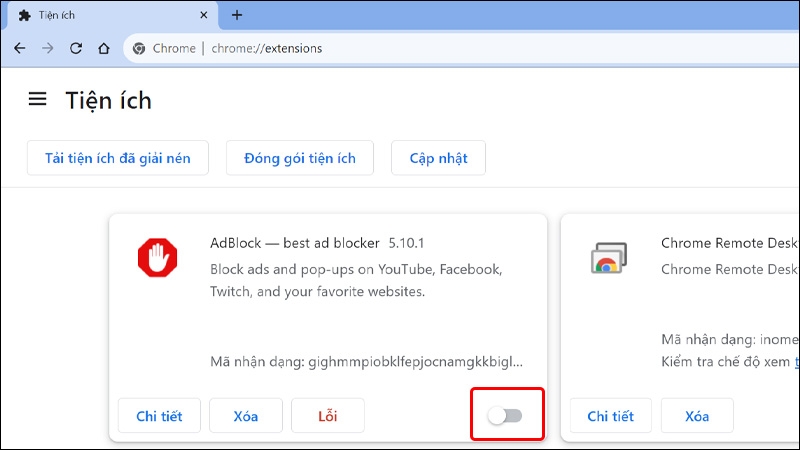This screenshot has height=450, width=800.
Task: Click the AdBlock Mã nhận dạng text
Action: click(x=366, y=362)
